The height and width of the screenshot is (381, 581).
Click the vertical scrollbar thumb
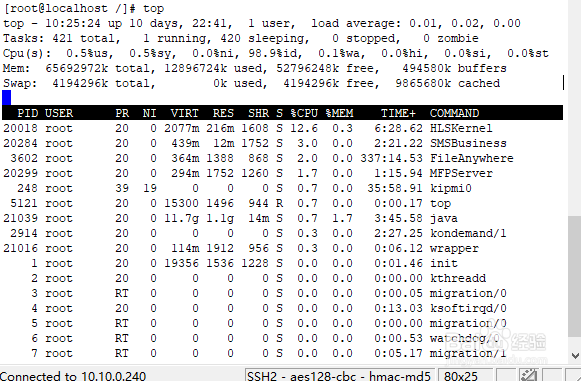(575, 275)
